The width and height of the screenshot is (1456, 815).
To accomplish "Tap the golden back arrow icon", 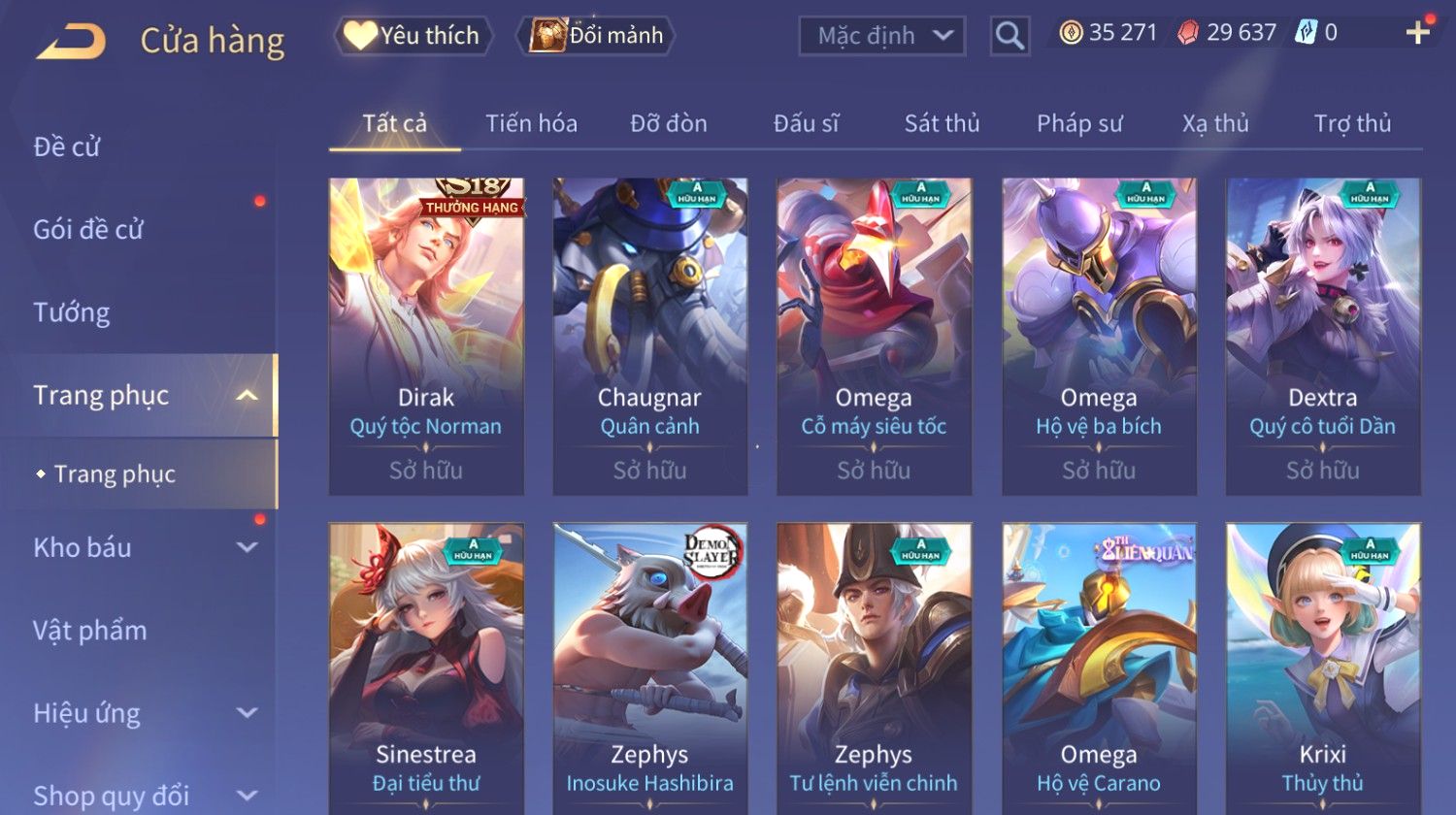I will pyautogui.click(x=71, y=42).
